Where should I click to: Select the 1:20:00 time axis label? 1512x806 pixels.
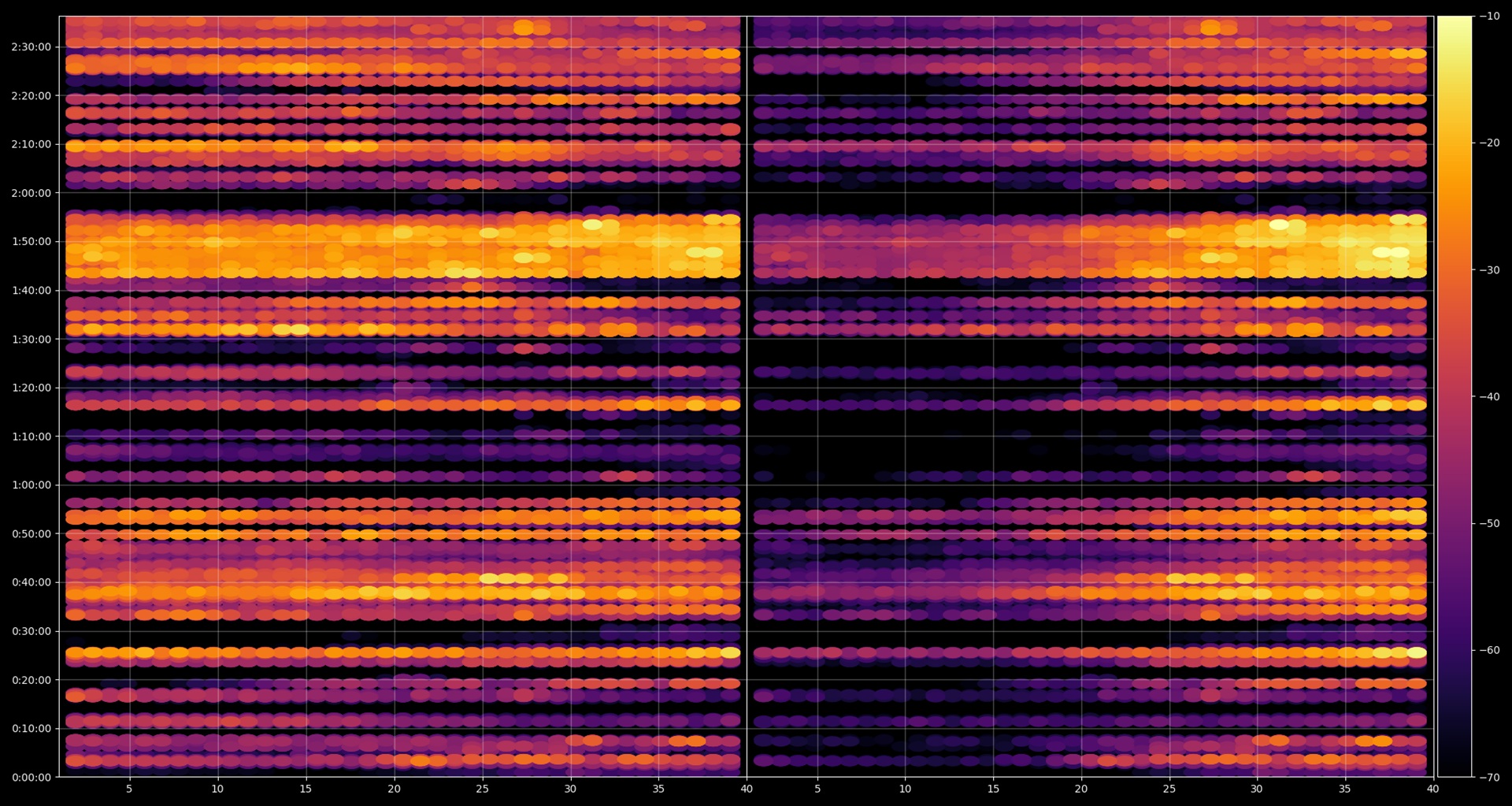(x=31, y=388)
